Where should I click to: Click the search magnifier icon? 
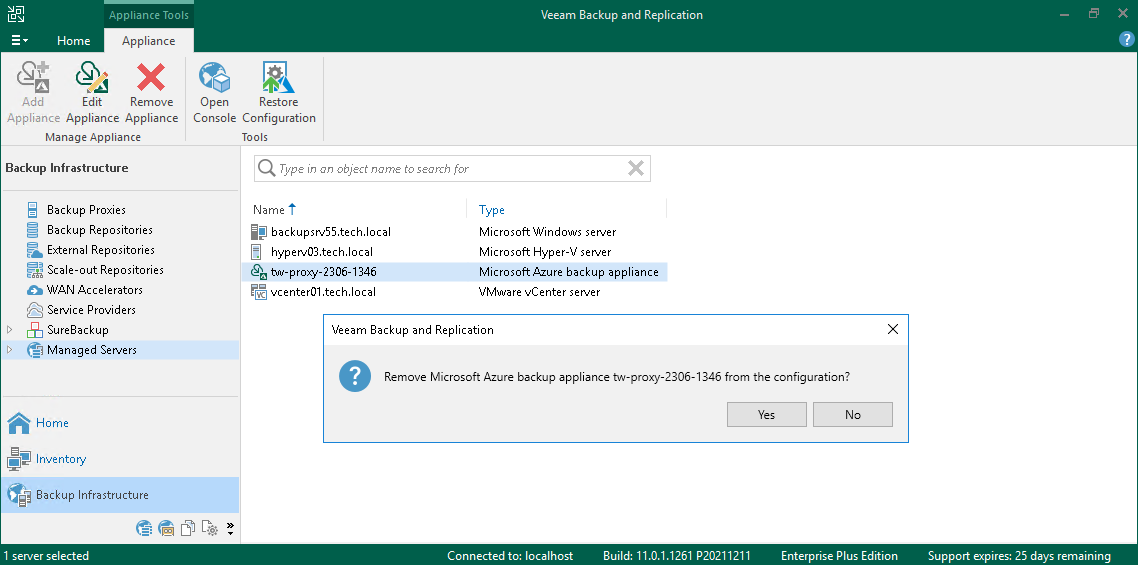(x=267, y=168)
